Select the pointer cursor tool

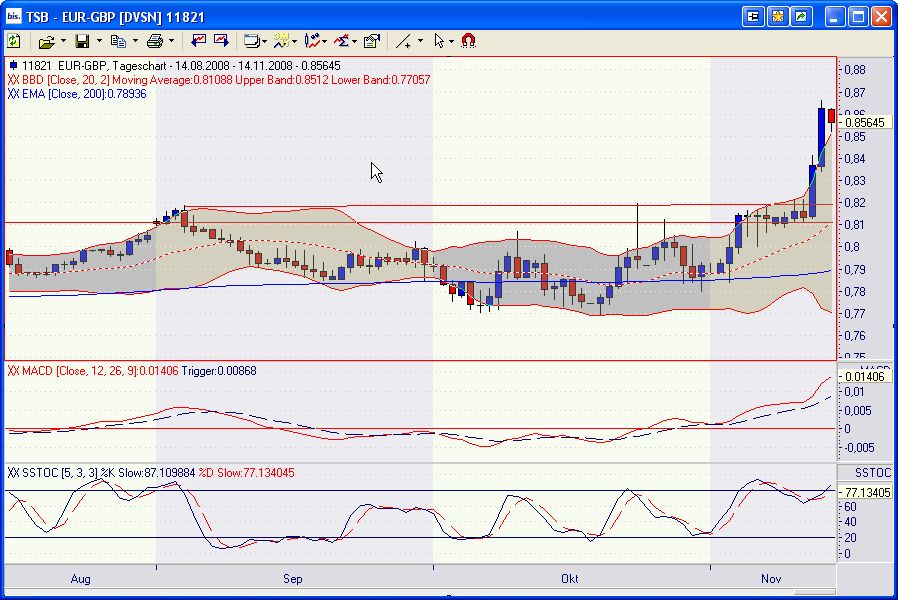point(440,41)
